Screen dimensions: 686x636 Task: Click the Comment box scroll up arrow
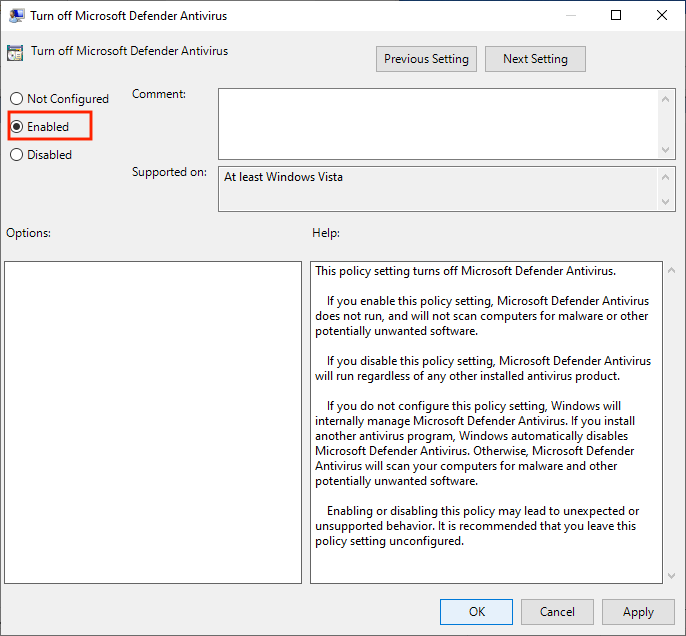click(665, 99)
